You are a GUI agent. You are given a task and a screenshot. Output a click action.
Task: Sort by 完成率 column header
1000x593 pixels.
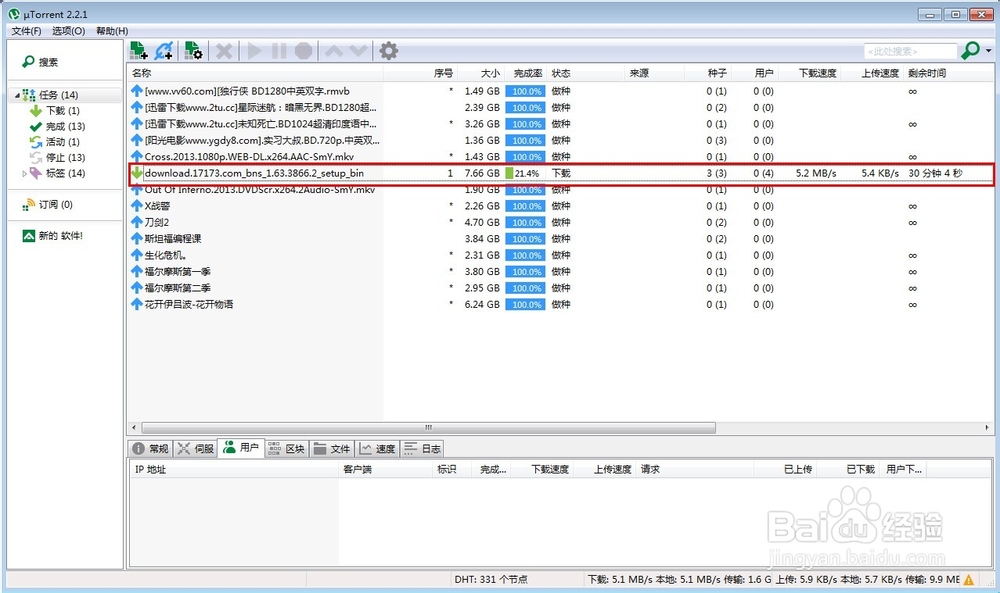[526, 73]
